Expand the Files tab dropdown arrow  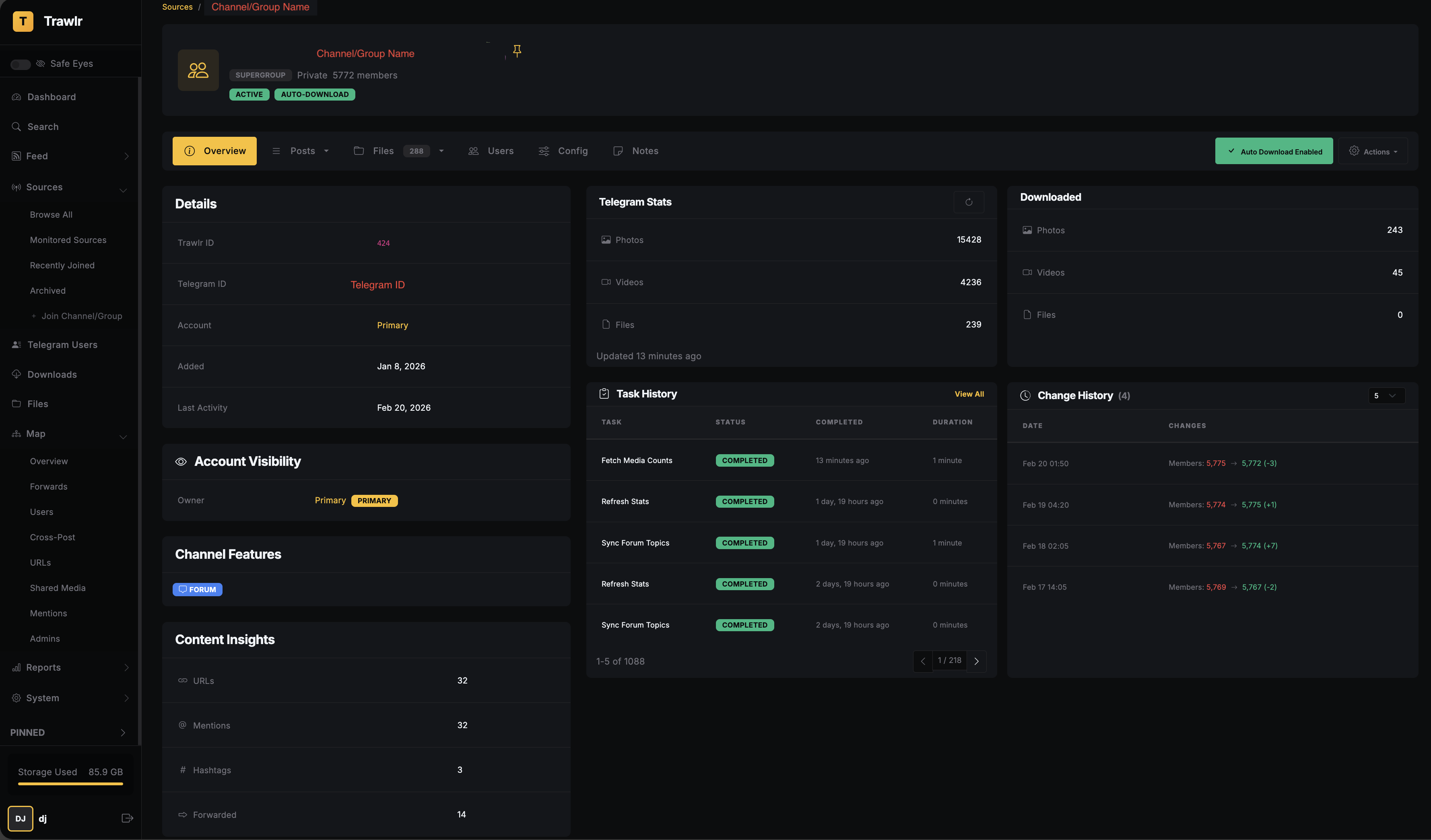click(x=441, y=151)
